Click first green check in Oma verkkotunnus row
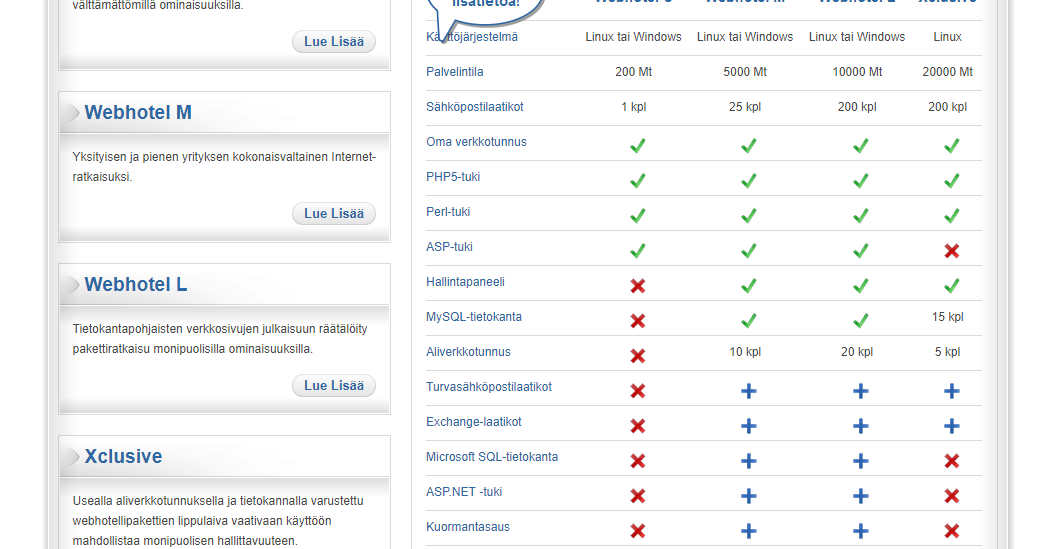The image size is (1057, 549). [637, 146]
